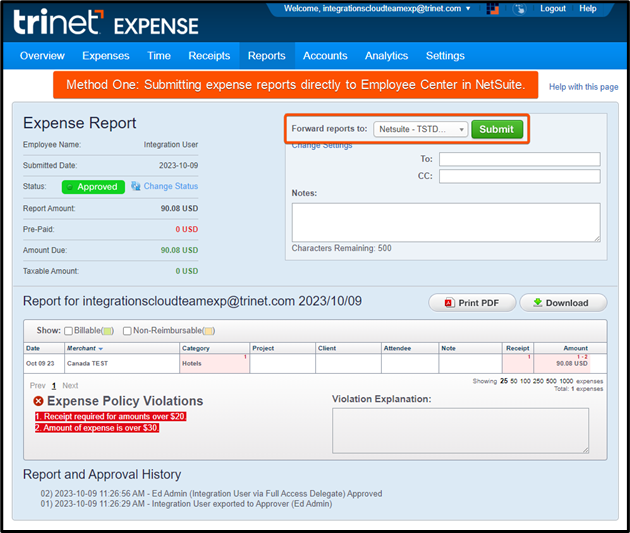Screen dimensions: 630x533
Task: Open the Forward reports to dropdown
Action: click(420, 129)
